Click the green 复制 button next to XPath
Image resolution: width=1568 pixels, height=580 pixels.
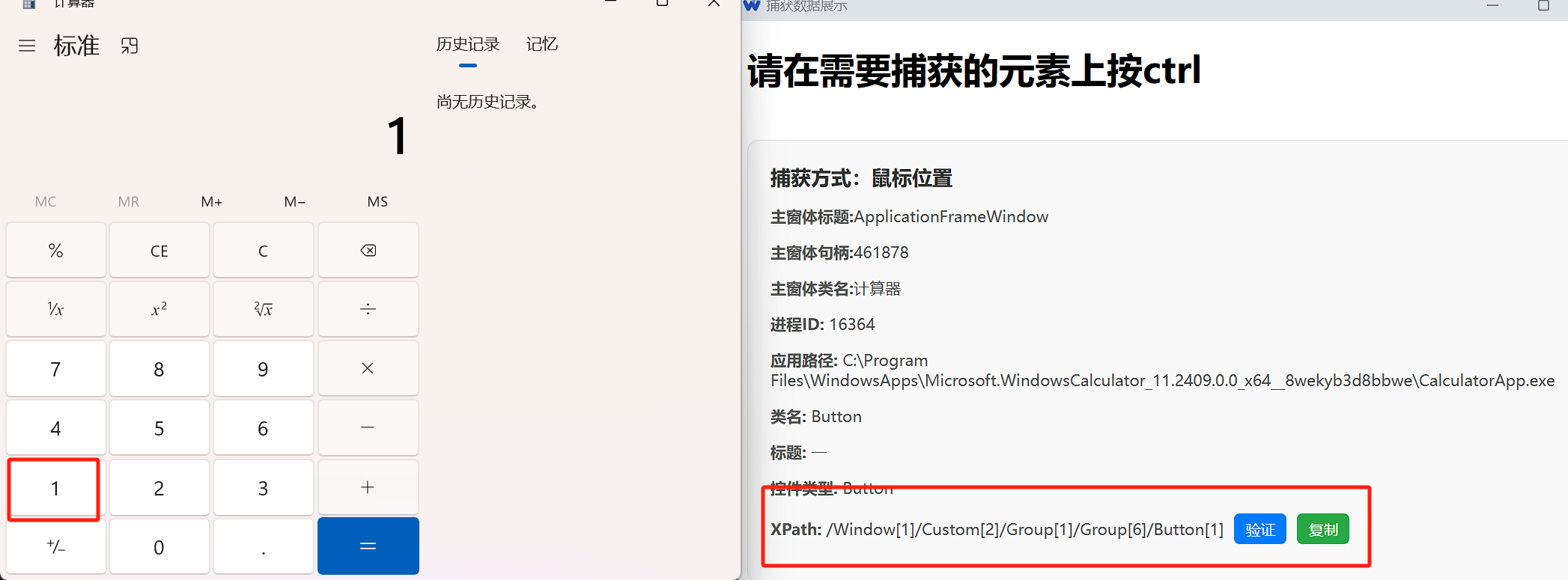coord(1323,529)
